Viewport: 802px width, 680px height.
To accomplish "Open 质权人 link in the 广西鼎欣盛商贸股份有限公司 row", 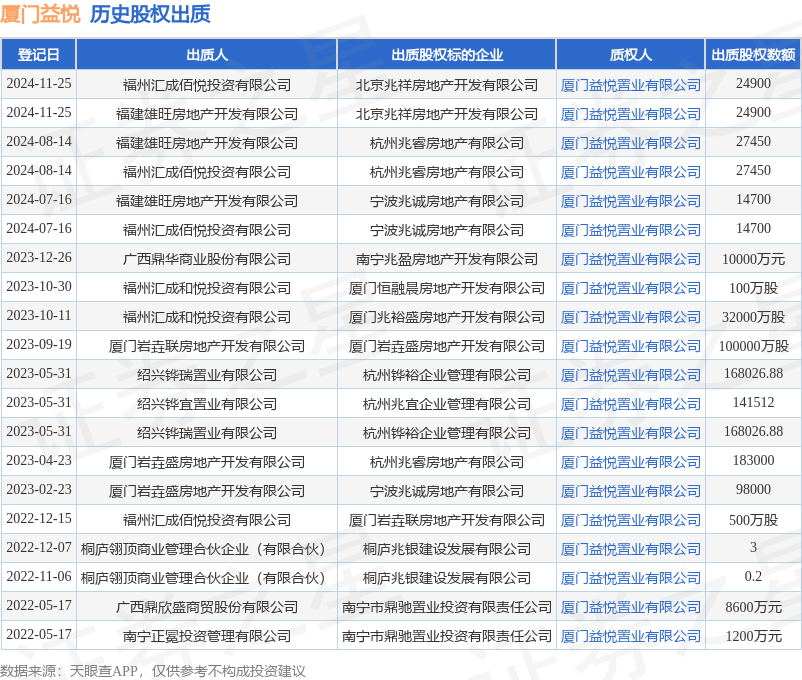I will [x=631, y=607].
